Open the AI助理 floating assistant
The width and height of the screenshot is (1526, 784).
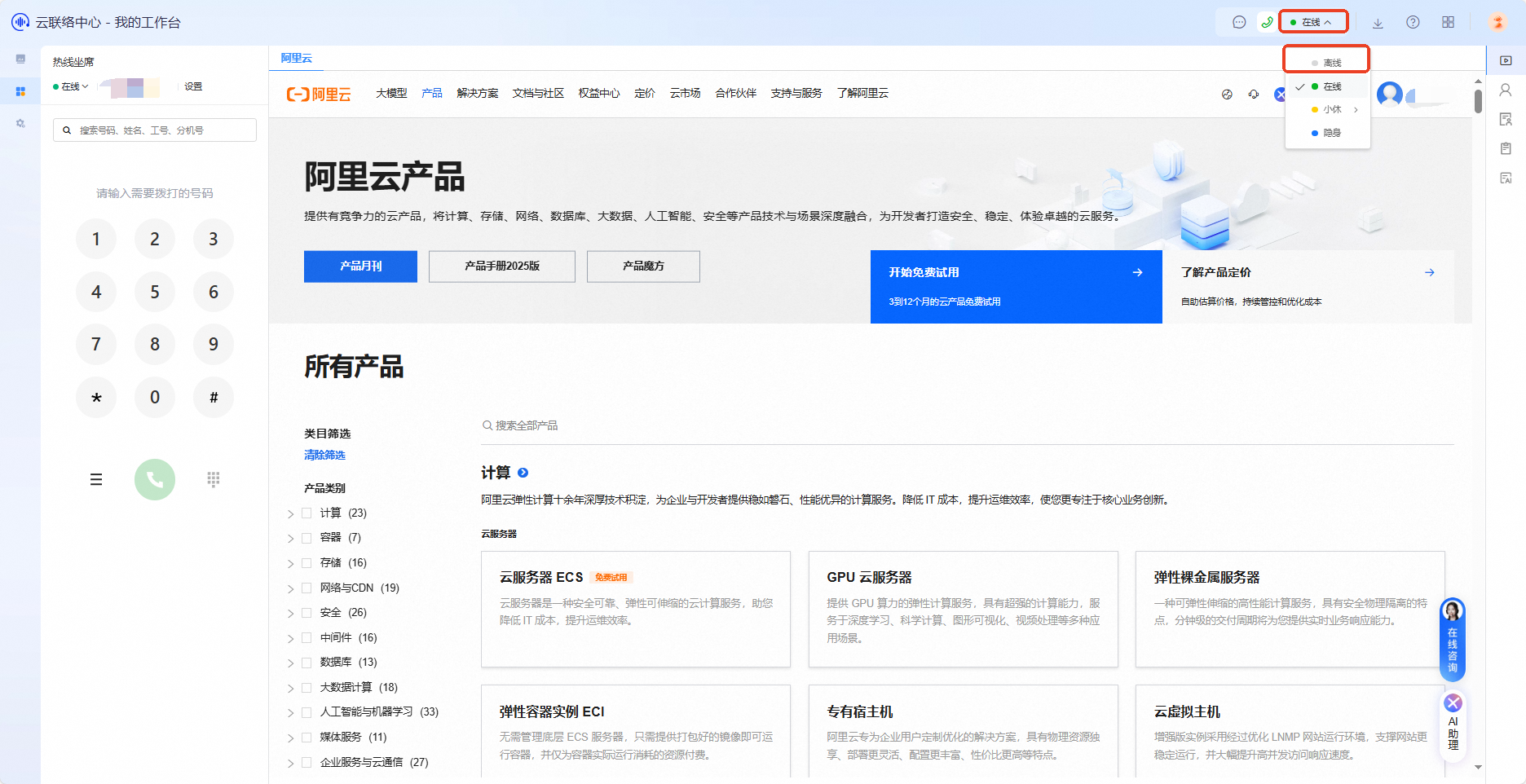tap(1453, 727)
